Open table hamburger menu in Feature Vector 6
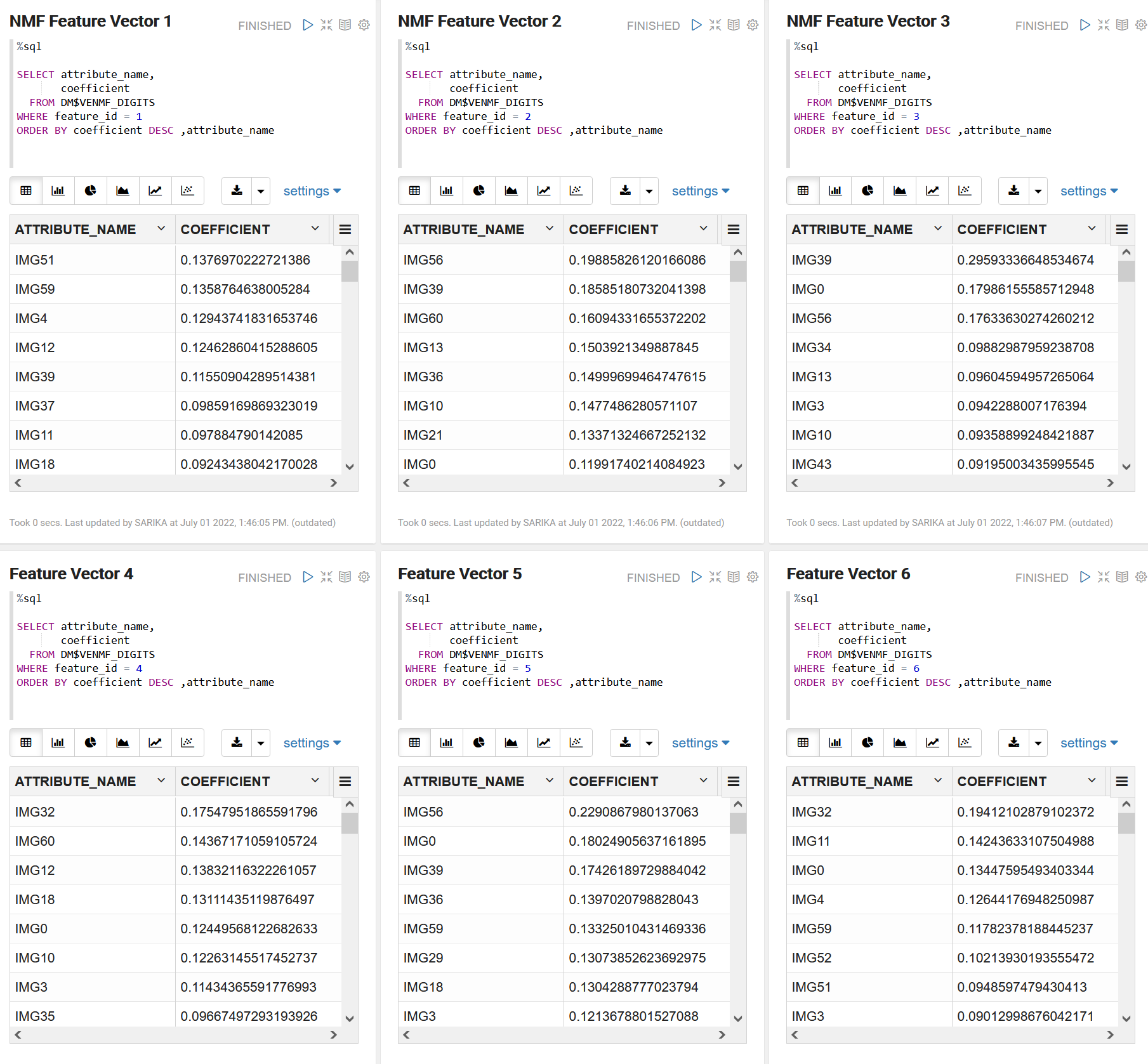 point(1122,782)
